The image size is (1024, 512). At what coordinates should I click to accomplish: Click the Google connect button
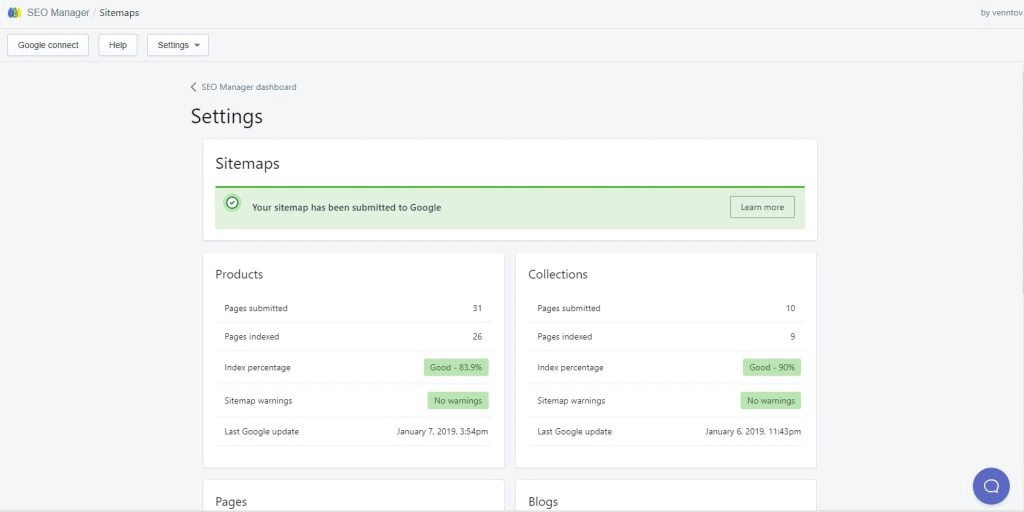click(48, 45)
